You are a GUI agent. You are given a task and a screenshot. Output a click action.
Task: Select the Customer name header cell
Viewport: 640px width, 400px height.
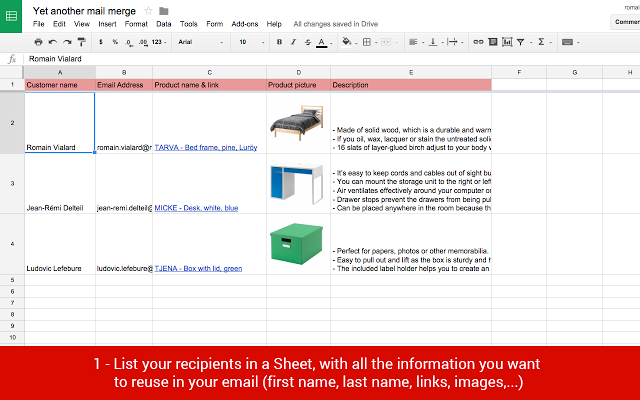[60, 85]
